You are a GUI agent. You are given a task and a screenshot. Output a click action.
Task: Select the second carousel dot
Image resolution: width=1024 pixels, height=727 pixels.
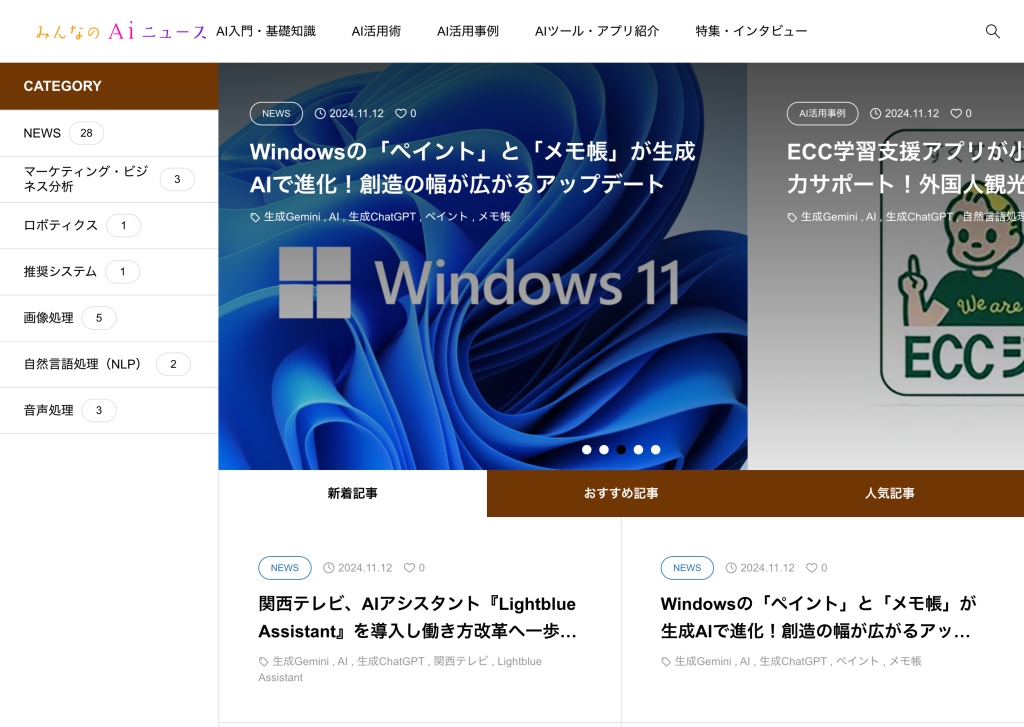point(604,450)
